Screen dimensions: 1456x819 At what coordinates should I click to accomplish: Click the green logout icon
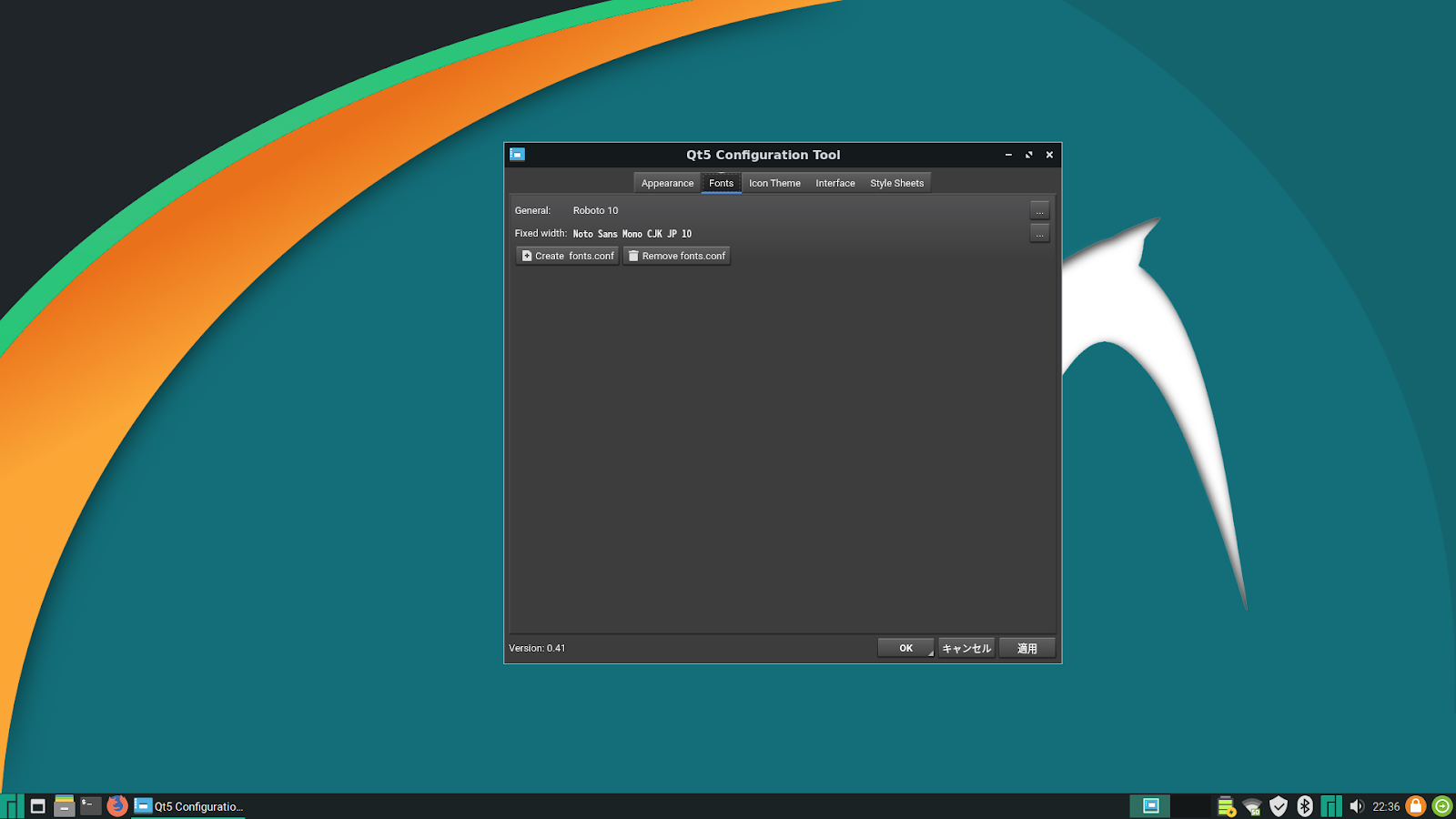1442,806
